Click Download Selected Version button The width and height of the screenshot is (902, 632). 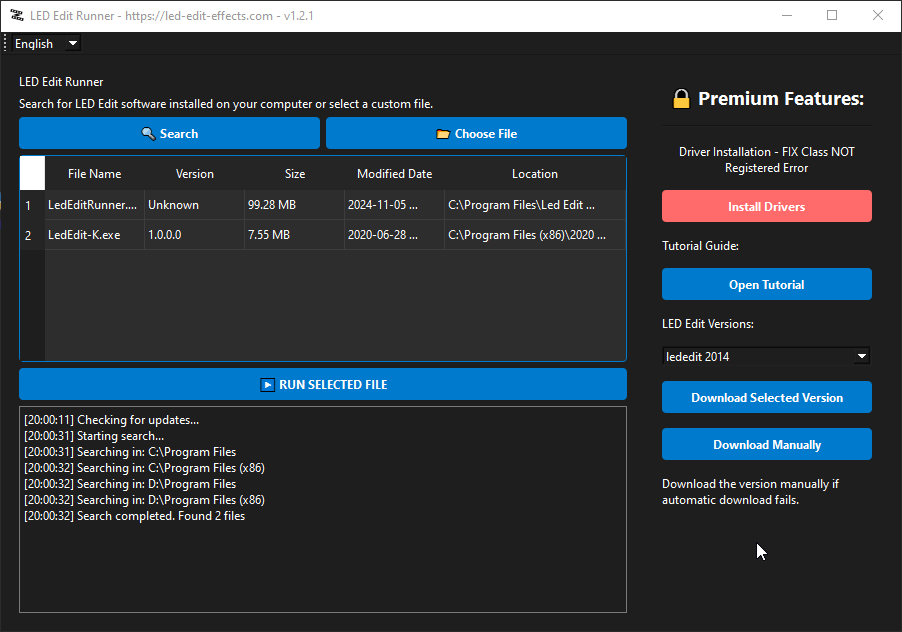(766, 398)
